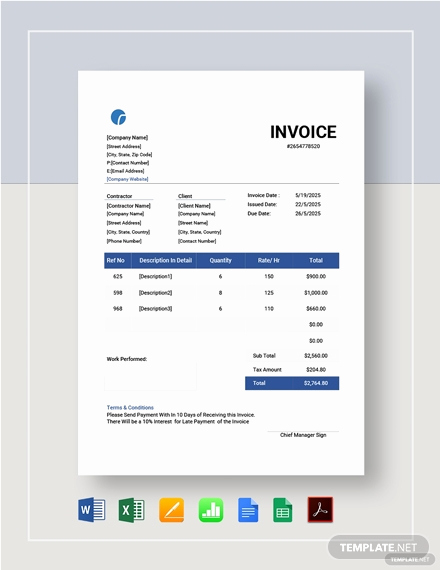This screenshot has width=440, height=570.
Task: Click the [Phone Number] placeholder
Action: click(124, 241)
